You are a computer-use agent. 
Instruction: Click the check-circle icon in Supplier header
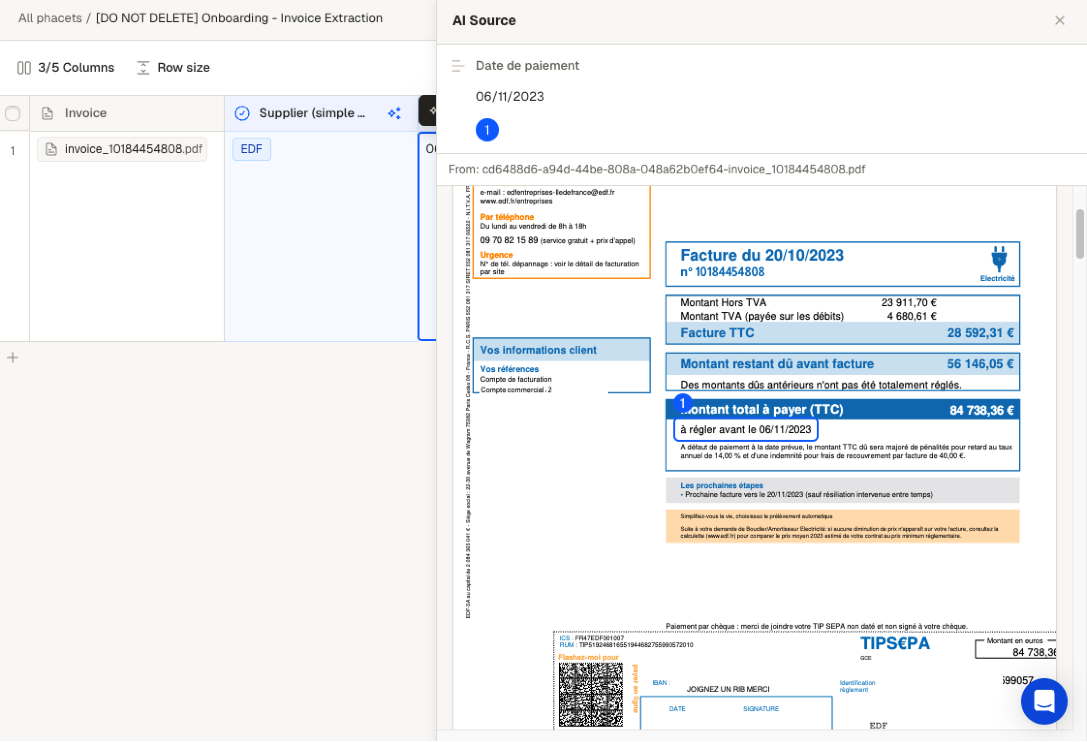242,113
